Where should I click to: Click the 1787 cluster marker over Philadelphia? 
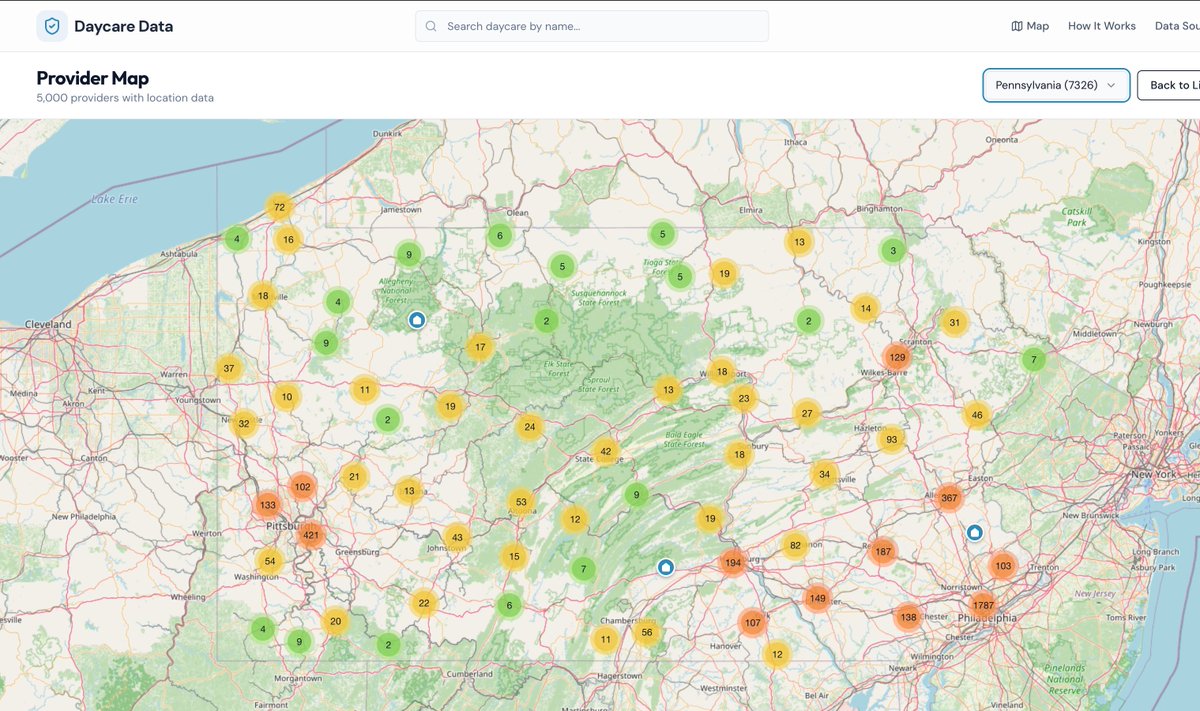(x=983, y=604)
